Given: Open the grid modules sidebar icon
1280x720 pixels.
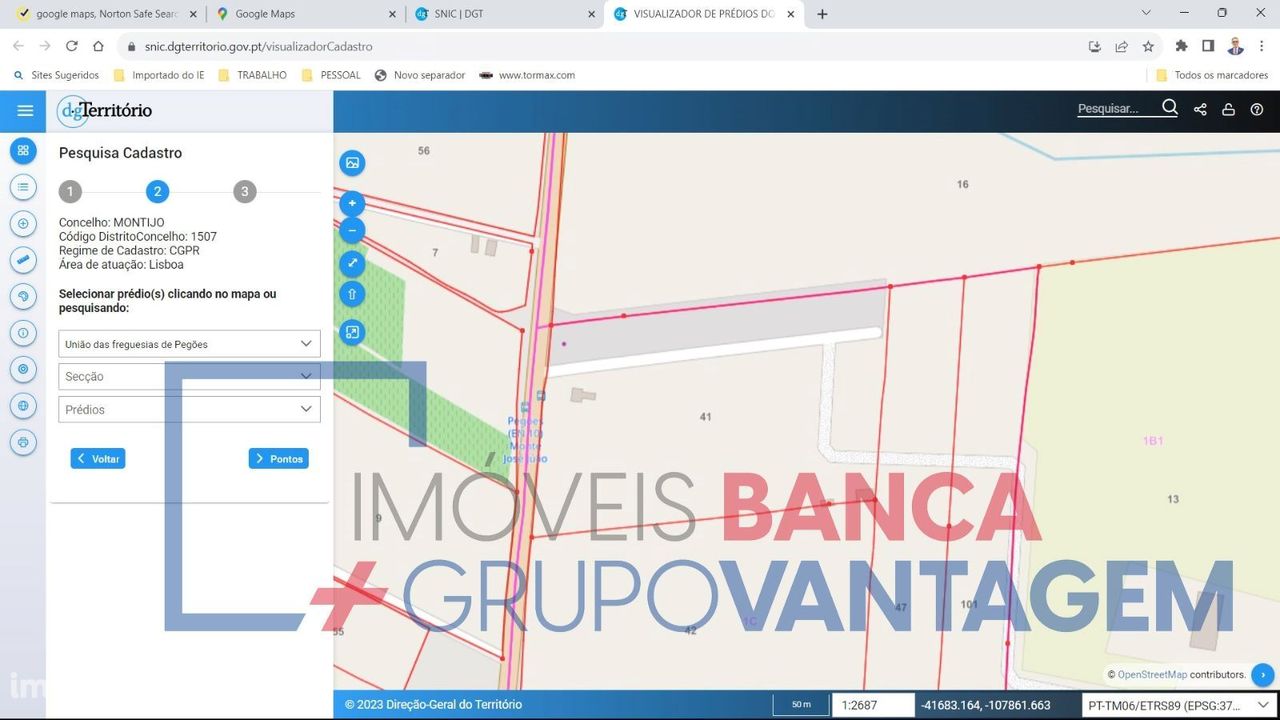Looking at the screenshot, I should pos(23,151).
